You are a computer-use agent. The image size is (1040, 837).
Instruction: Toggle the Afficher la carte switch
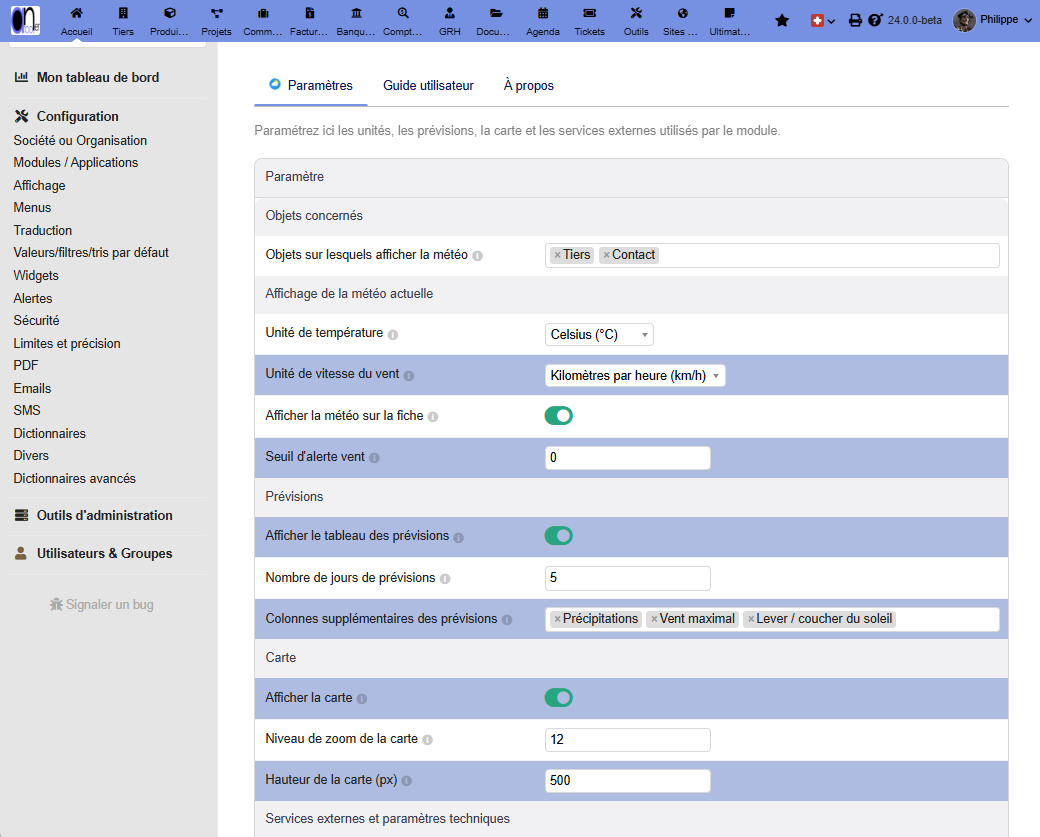click(558, 698)
